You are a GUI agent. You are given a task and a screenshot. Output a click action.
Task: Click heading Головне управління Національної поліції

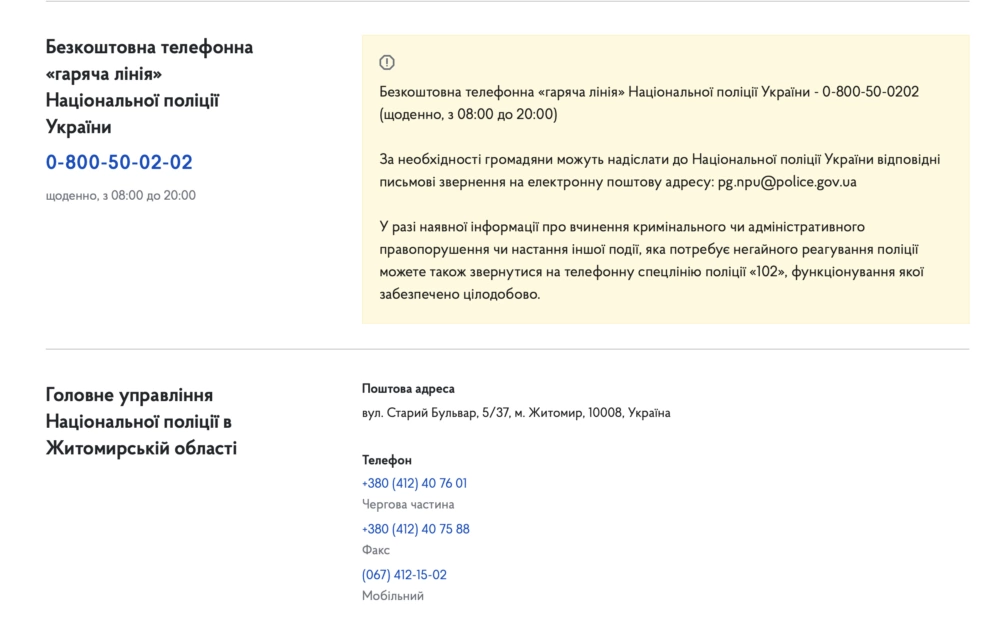point(141,421)
